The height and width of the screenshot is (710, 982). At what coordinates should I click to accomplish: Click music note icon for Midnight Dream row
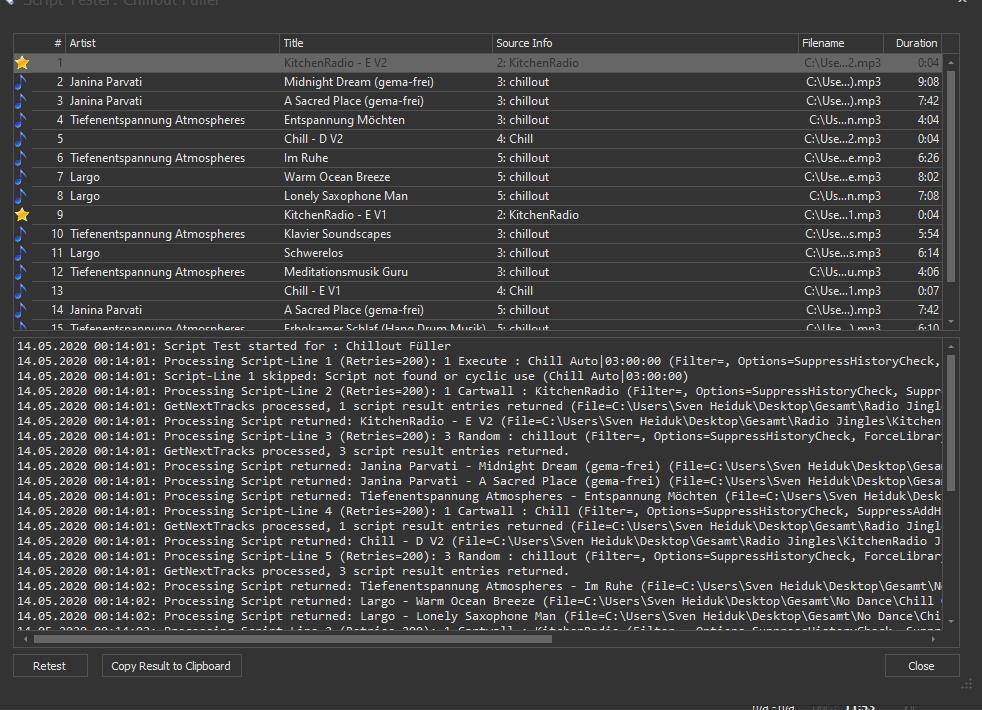21,82
